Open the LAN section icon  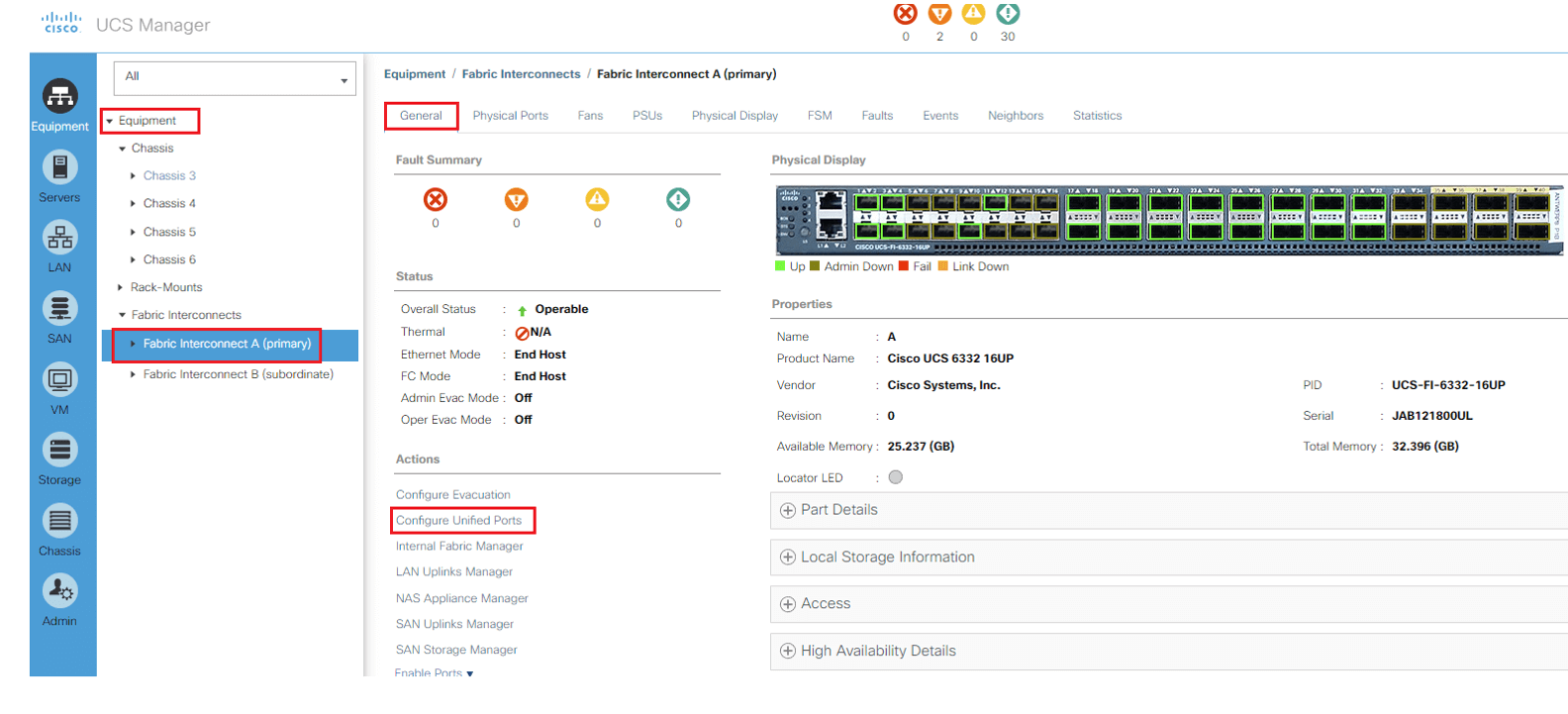[x=59, y=238]
